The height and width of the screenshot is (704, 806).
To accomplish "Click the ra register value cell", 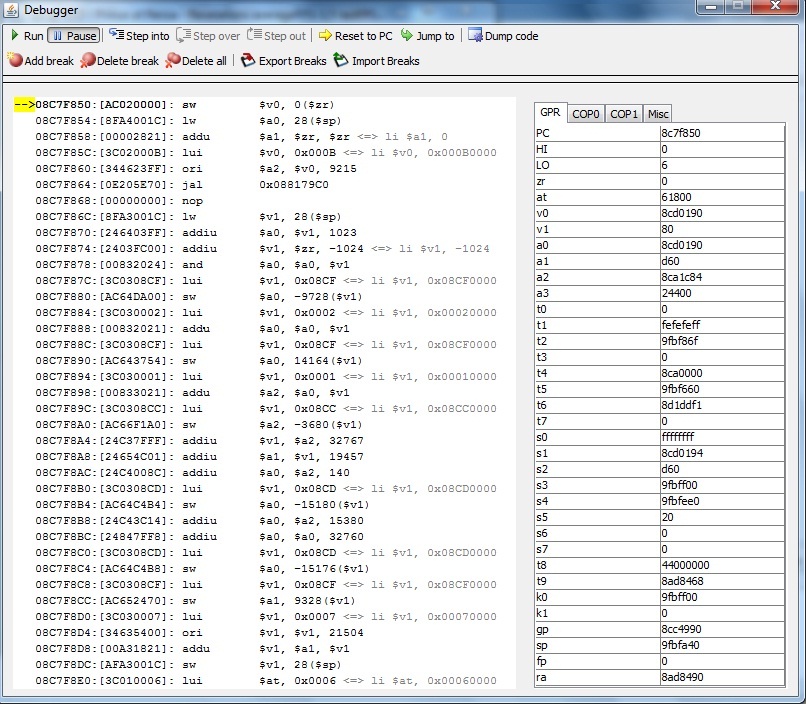I will pos(721,677).
